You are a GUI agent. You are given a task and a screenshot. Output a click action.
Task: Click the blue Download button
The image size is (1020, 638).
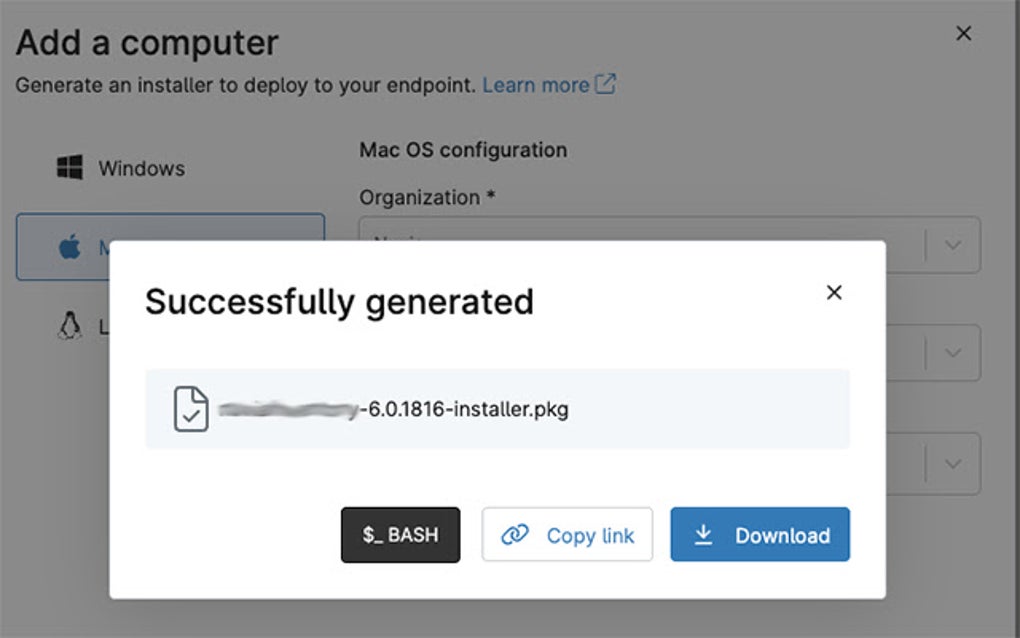[760, 535]
